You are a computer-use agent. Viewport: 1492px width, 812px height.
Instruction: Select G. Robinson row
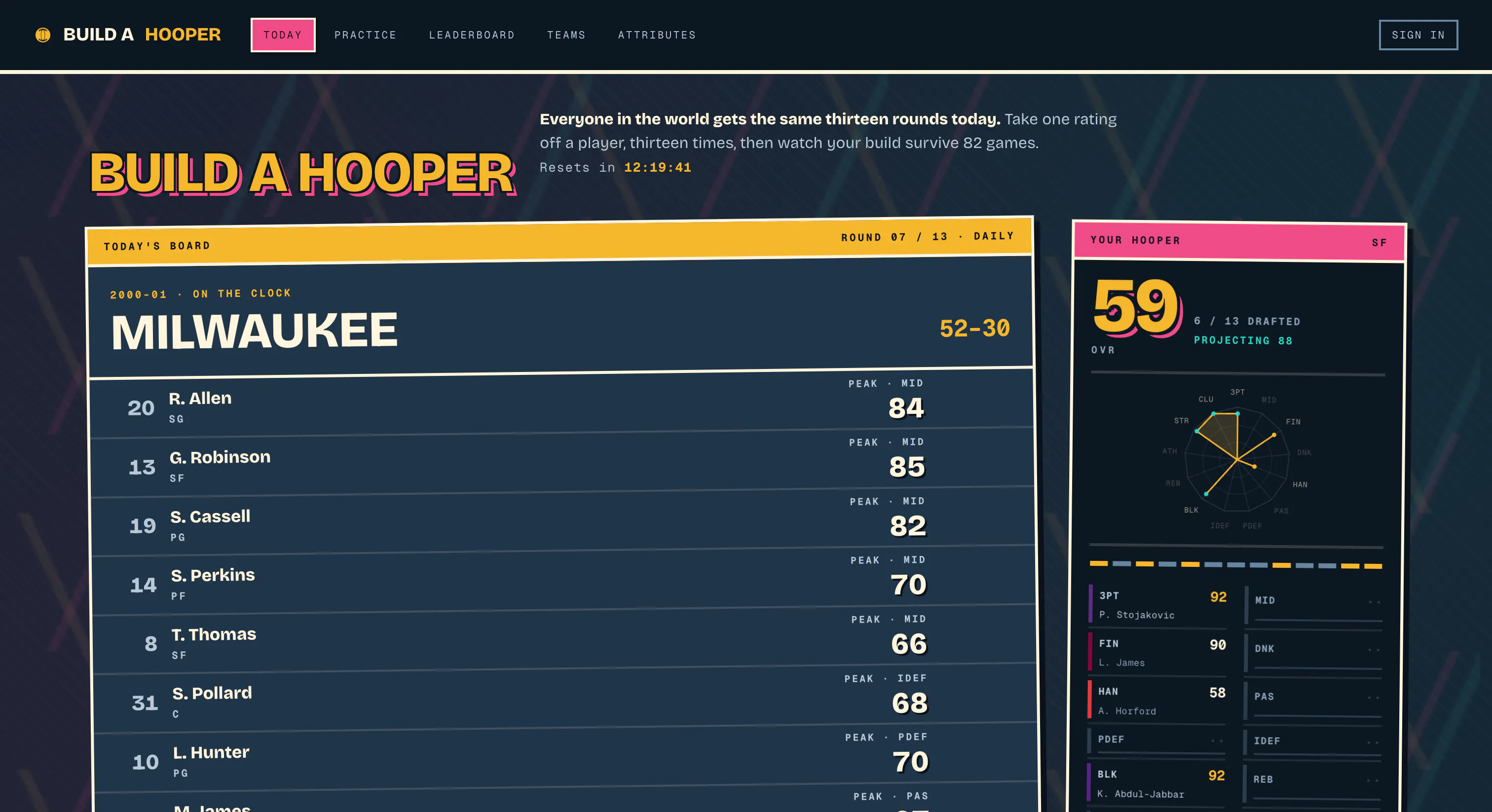(562, 462)
